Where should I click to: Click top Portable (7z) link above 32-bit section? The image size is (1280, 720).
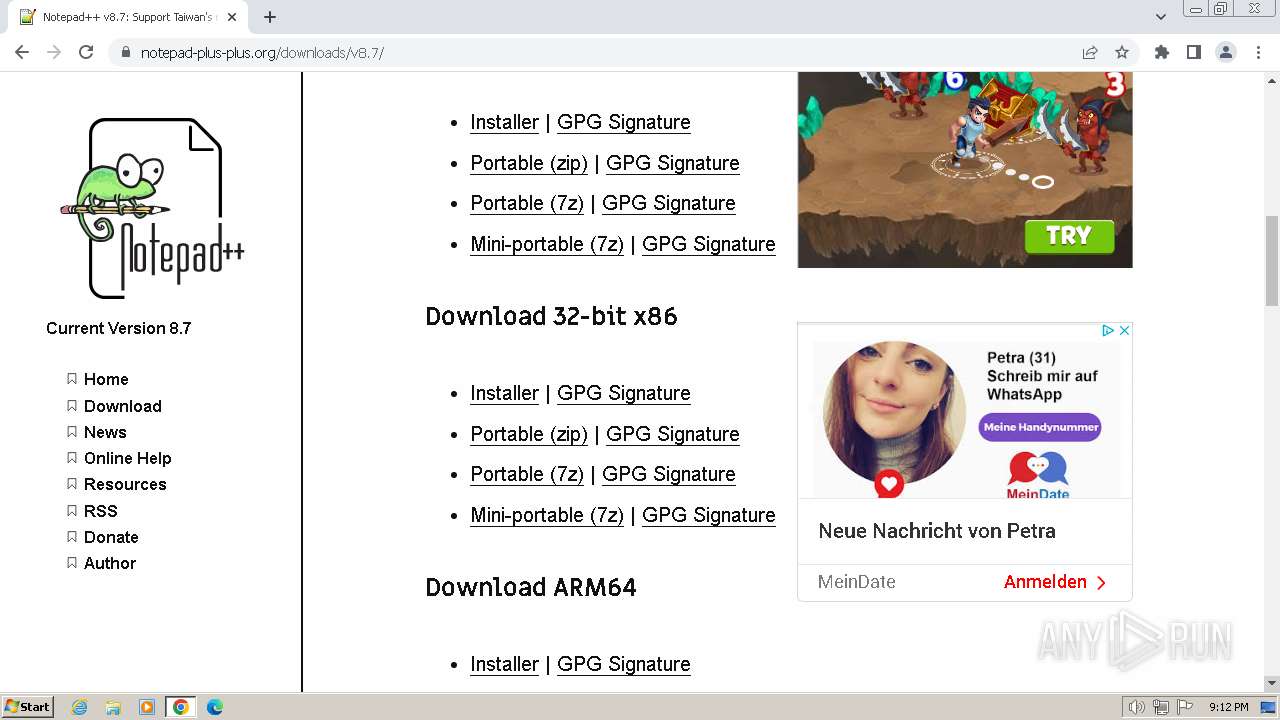[527, 203]
